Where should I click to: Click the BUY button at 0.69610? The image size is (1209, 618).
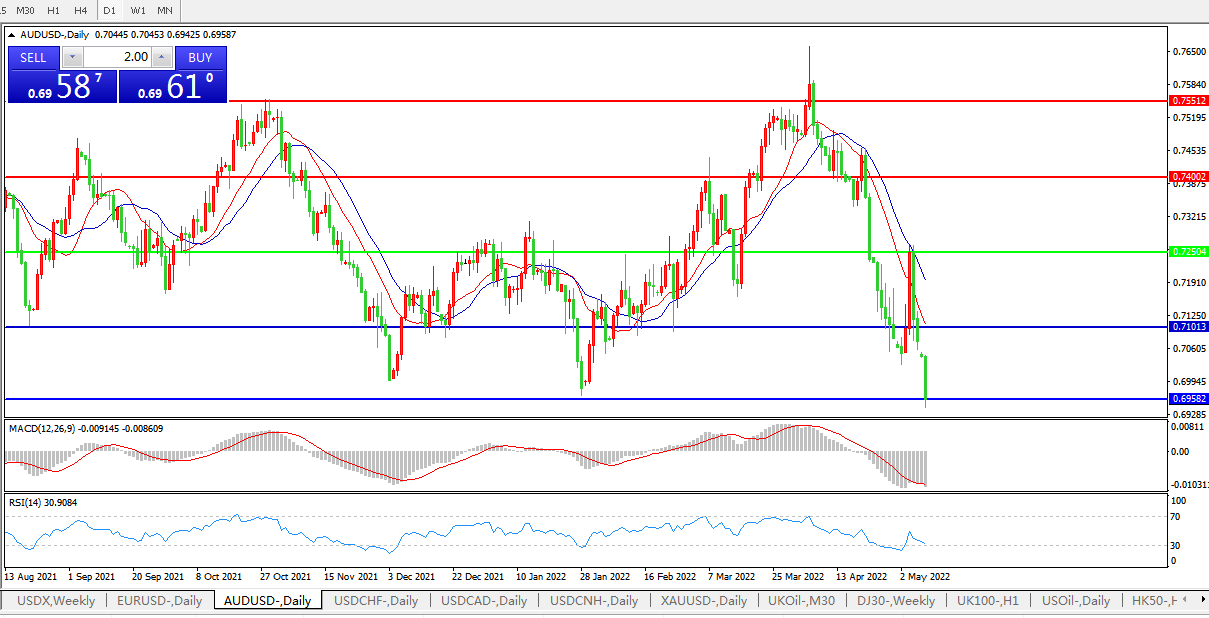pos(200,58)
